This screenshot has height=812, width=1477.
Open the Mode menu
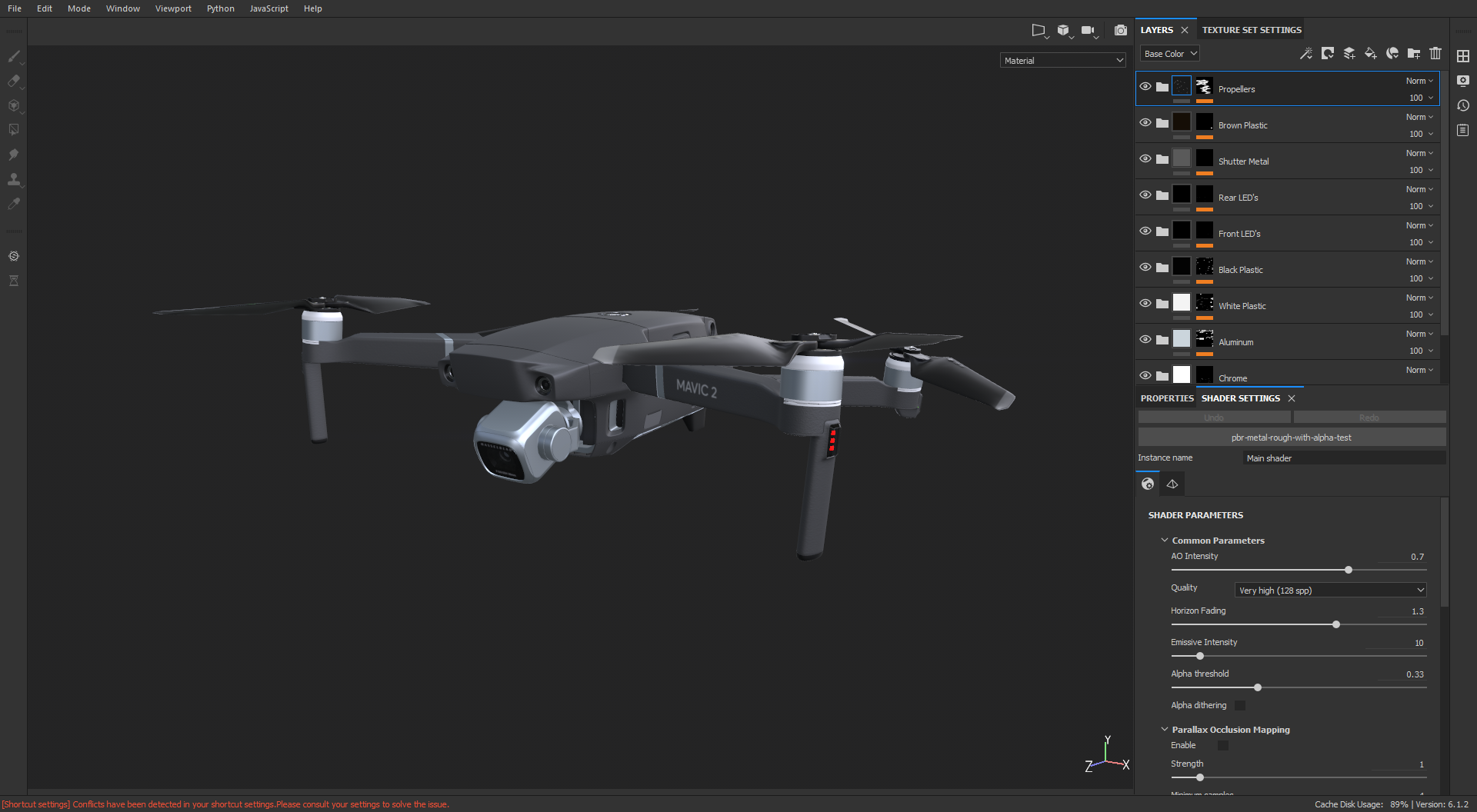tap(79, 8)
